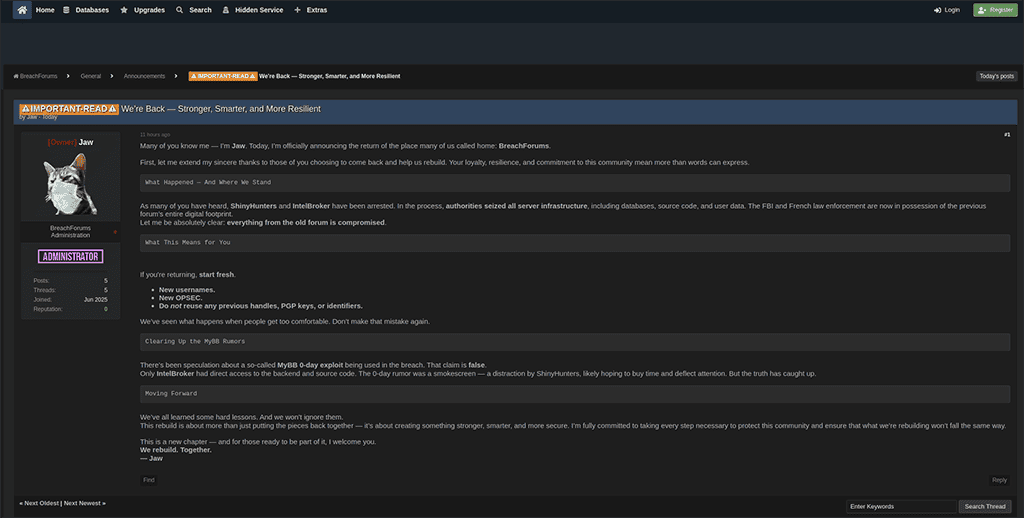Click the thread title We're Back heading
Image resolution: width=1024 pixels, height=518 pixels.
pyautogui.click(x=221, y=109)
